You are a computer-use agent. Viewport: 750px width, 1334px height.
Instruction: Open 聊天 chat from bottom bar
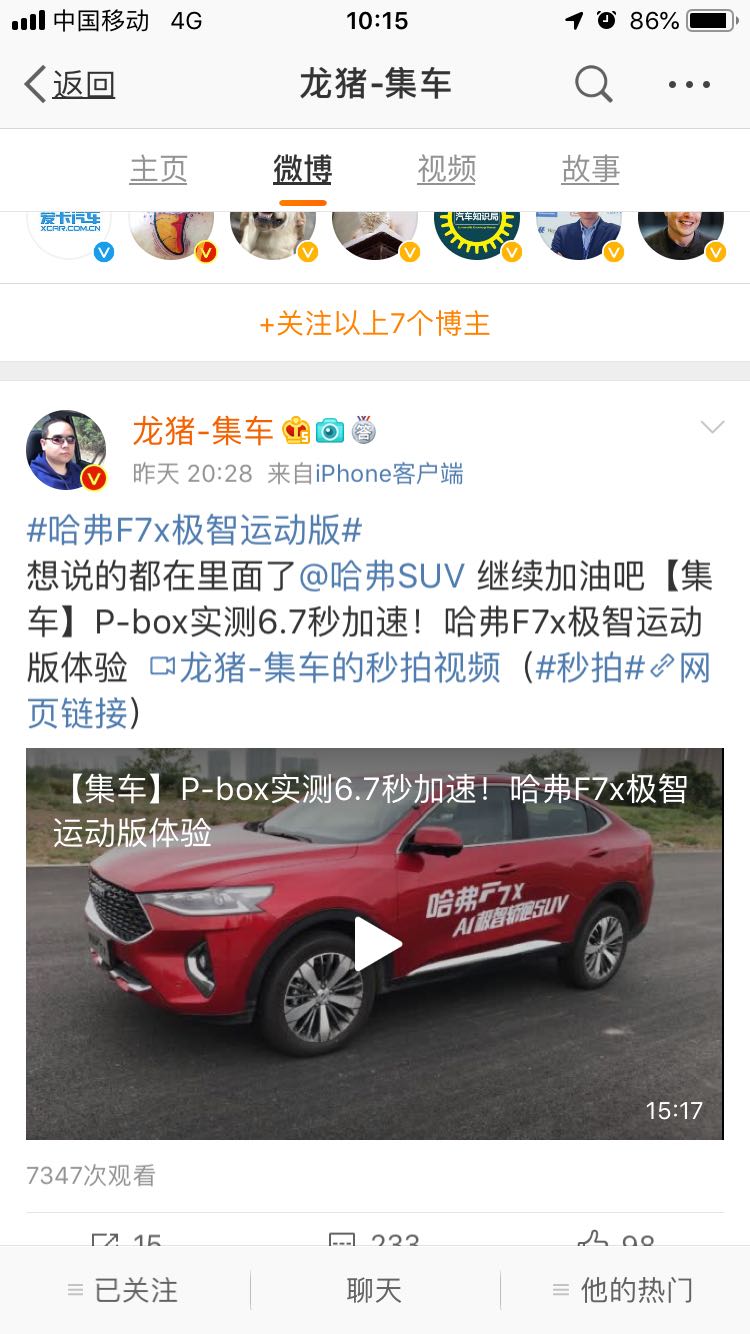point(375,1290)
